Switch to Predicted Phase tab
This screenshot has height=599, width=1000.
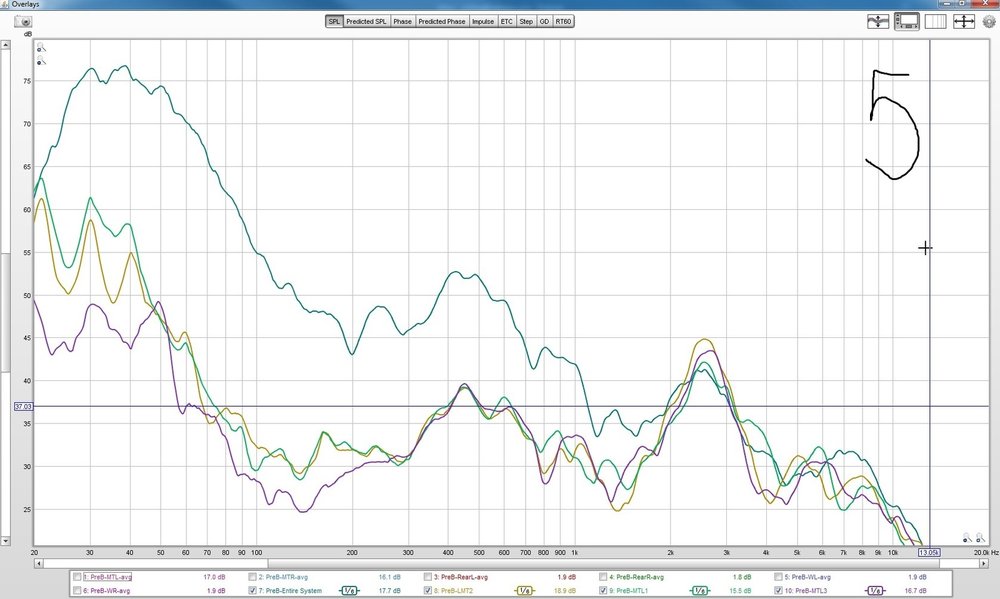pyautogui.click(x=442, y=21)
